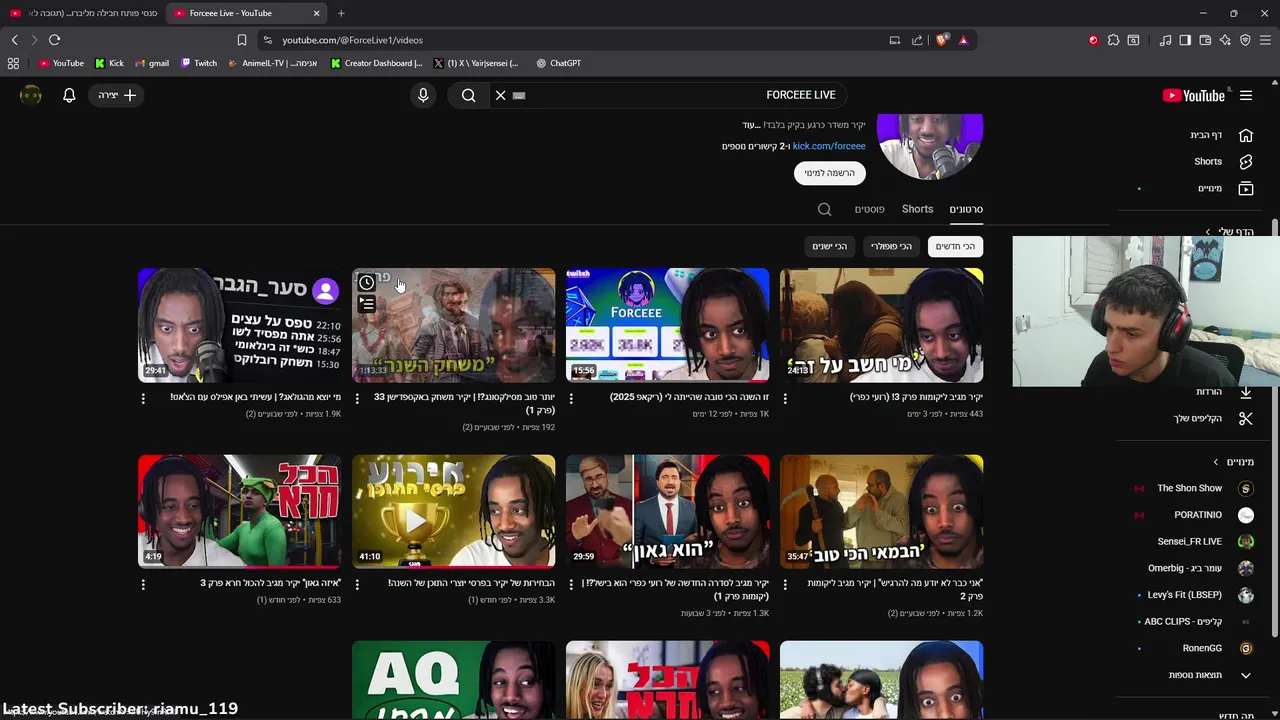Select the Oldest filter chip
This screenshot has width=1280, height=720.
pos(829,246)
